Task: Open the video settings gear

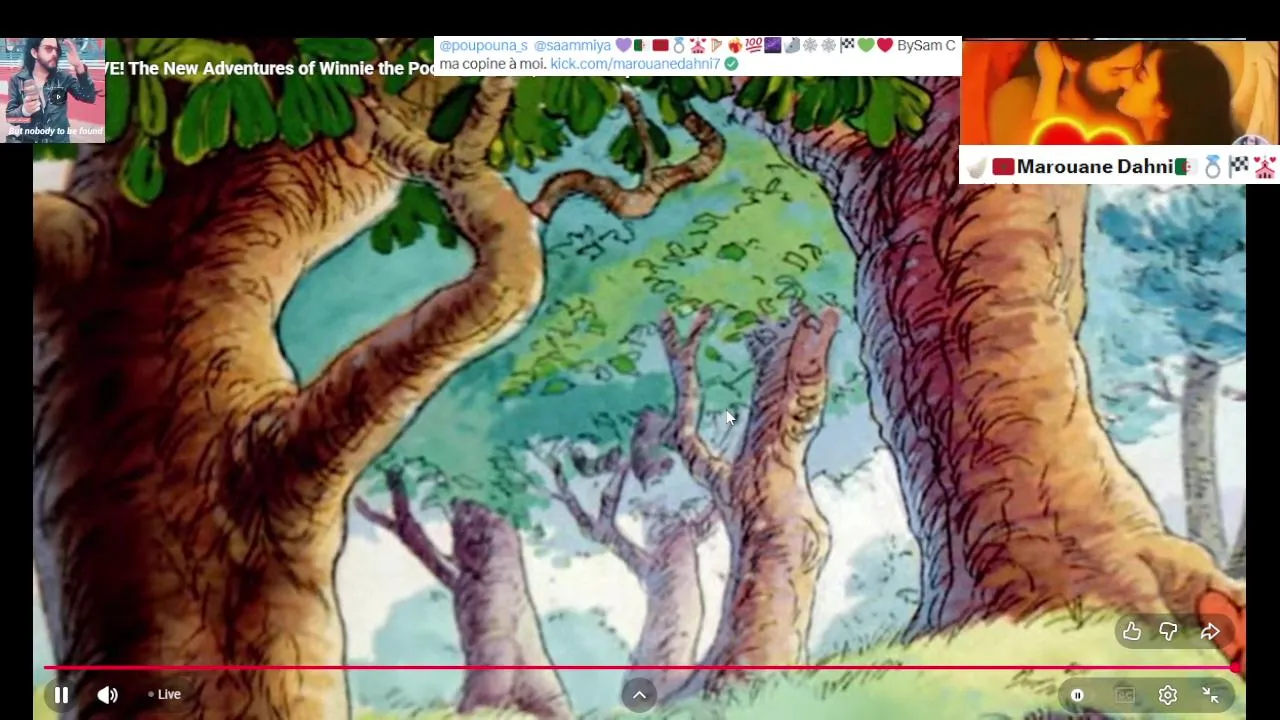Action: (1168, 695)
